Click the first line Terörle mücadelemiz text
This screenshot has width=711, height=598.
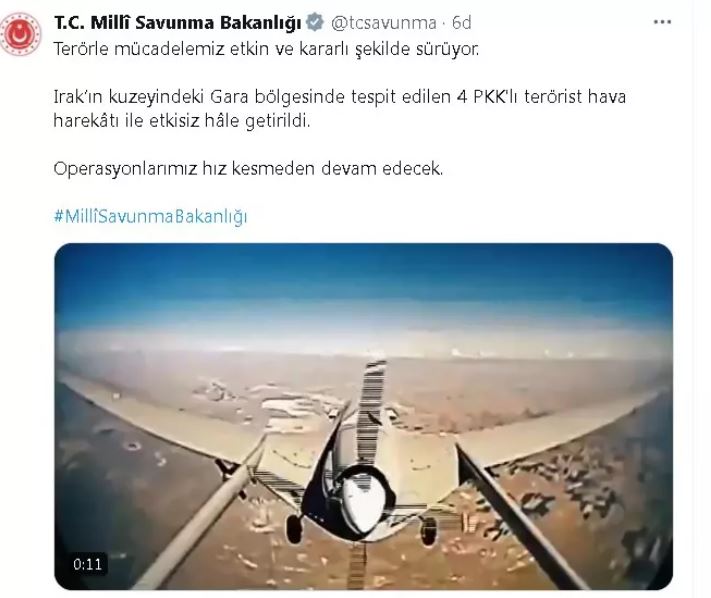(x=266, y=49)
